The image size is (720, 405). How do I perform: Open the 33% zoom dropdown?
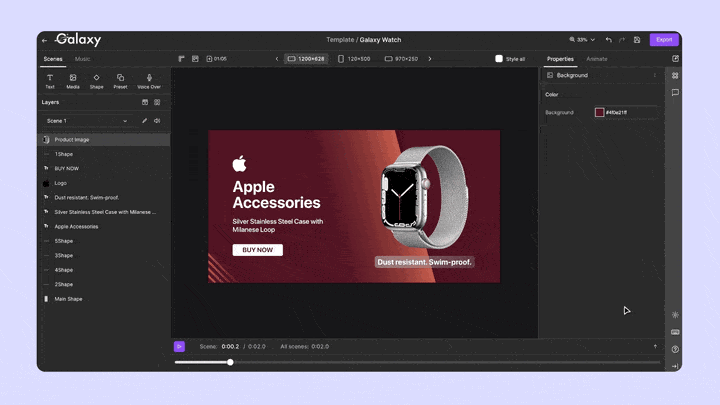tap(582, 40)
